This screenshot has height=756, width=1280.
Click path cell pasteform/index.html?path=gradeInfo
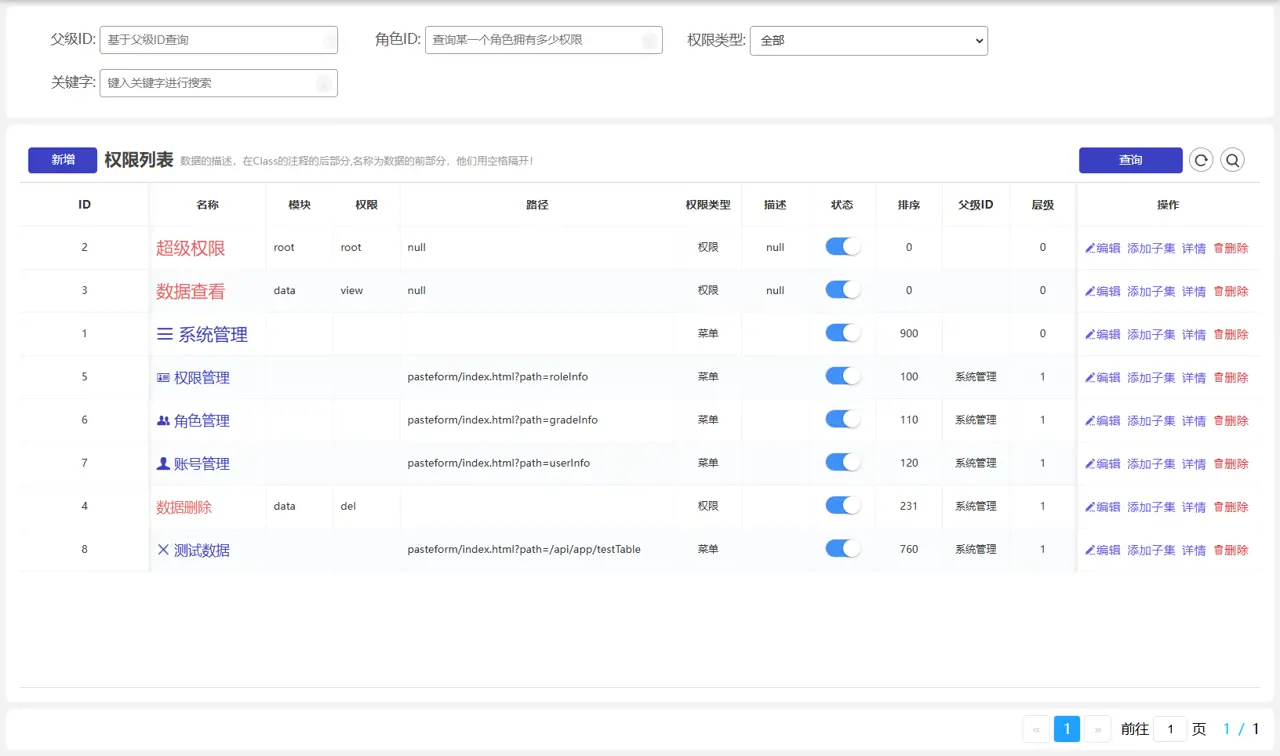(503, 420)
